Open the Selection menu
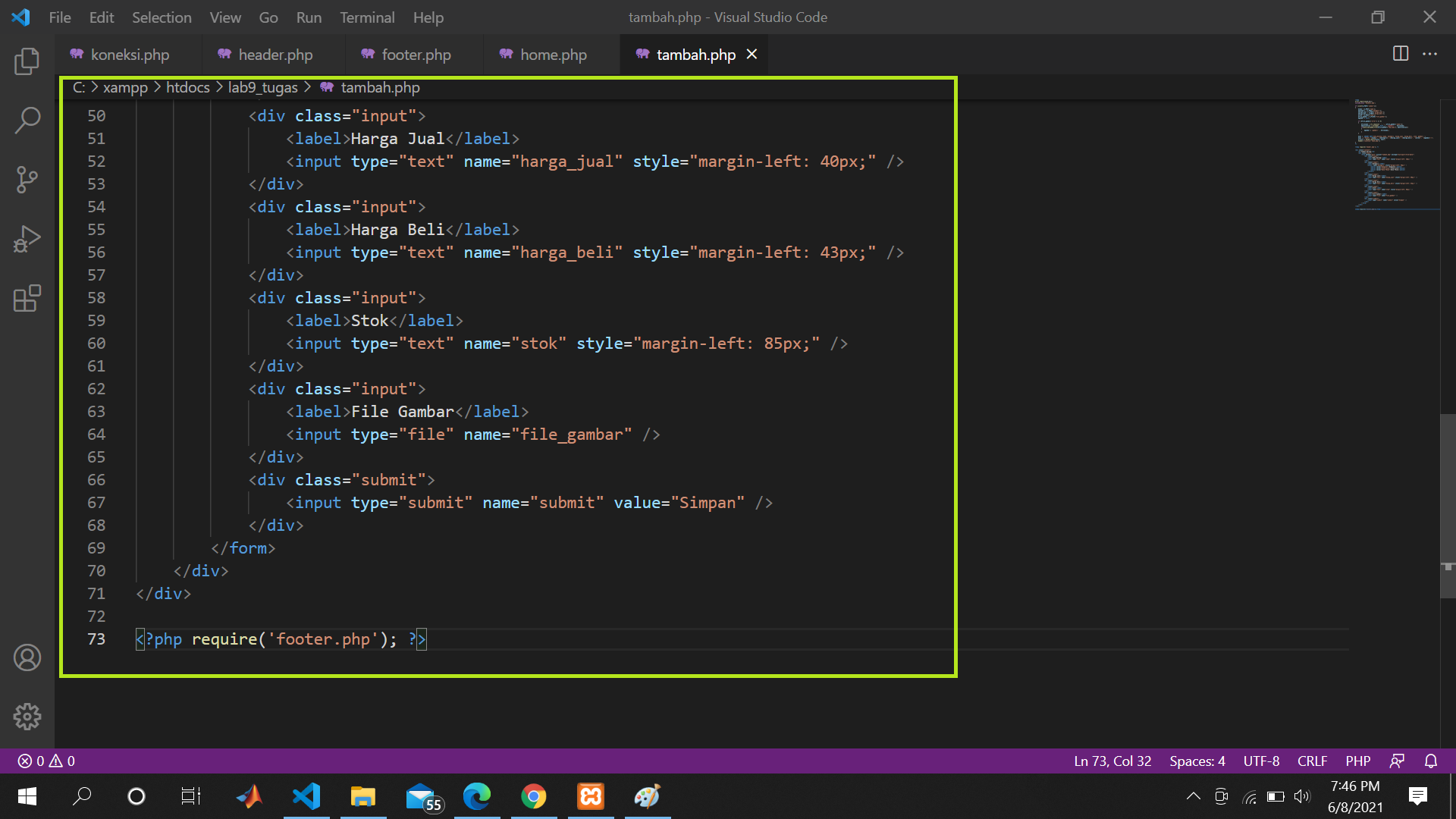 (162, 17)
